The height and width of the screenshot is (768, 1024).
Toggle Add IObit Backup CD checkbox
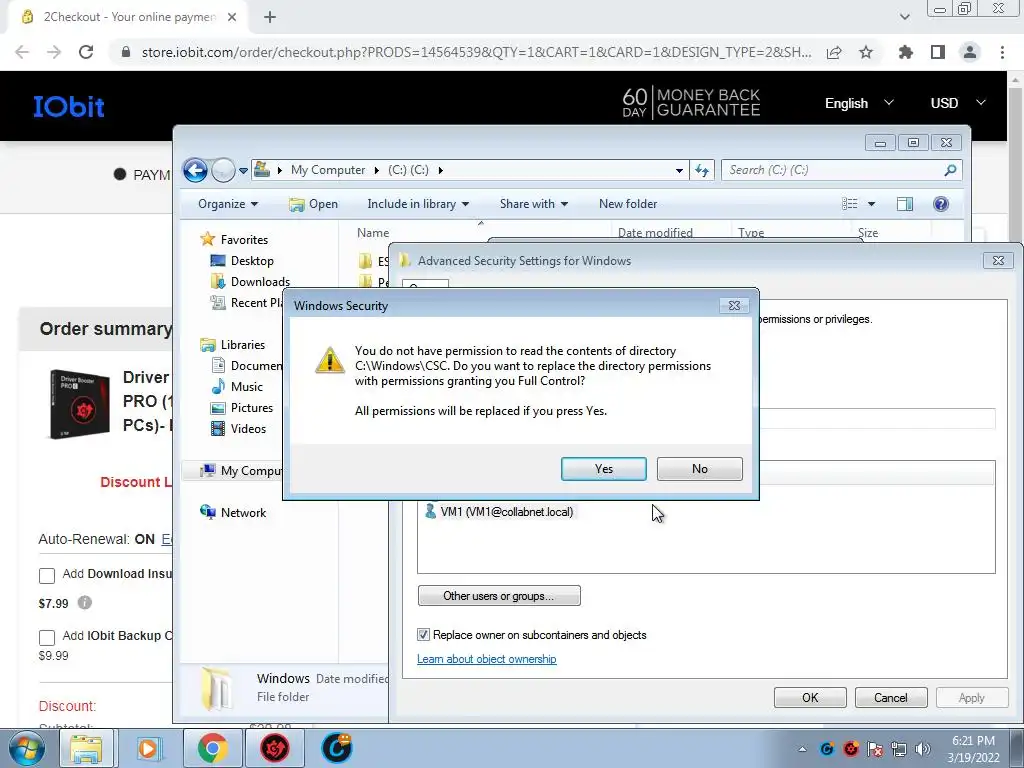click(x=47, y=637)
